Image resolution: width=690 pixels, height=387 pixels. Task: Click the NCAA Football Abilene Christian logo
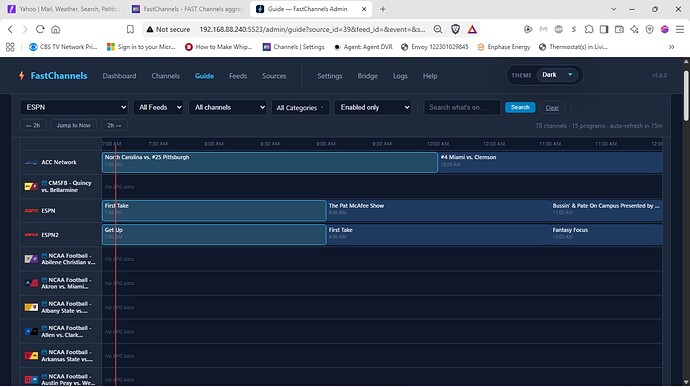[31, 259]
